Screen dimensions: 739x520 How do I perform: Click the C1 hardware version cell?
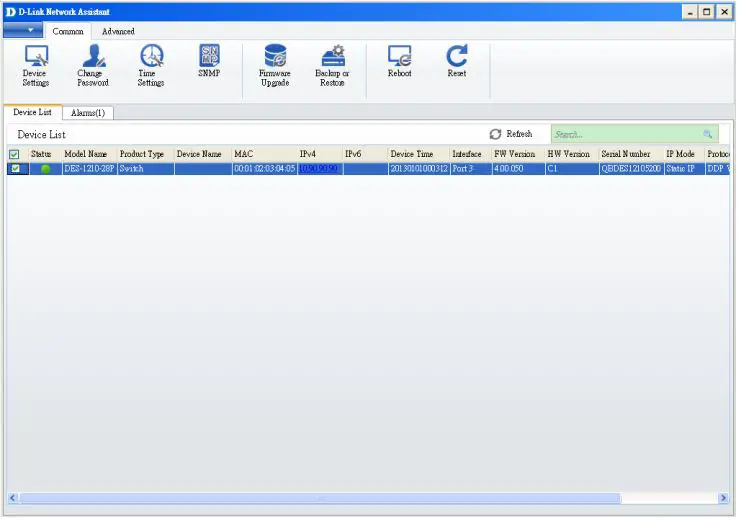573,169
